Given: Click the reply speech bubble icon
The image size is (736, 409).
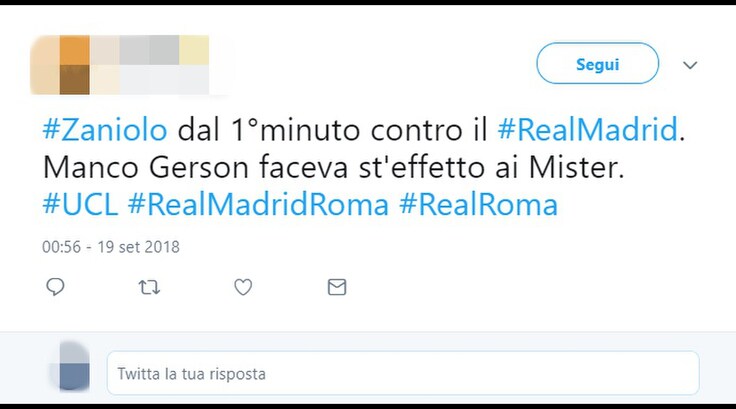Looking at the screenshot, I should (x=55, y=286).
